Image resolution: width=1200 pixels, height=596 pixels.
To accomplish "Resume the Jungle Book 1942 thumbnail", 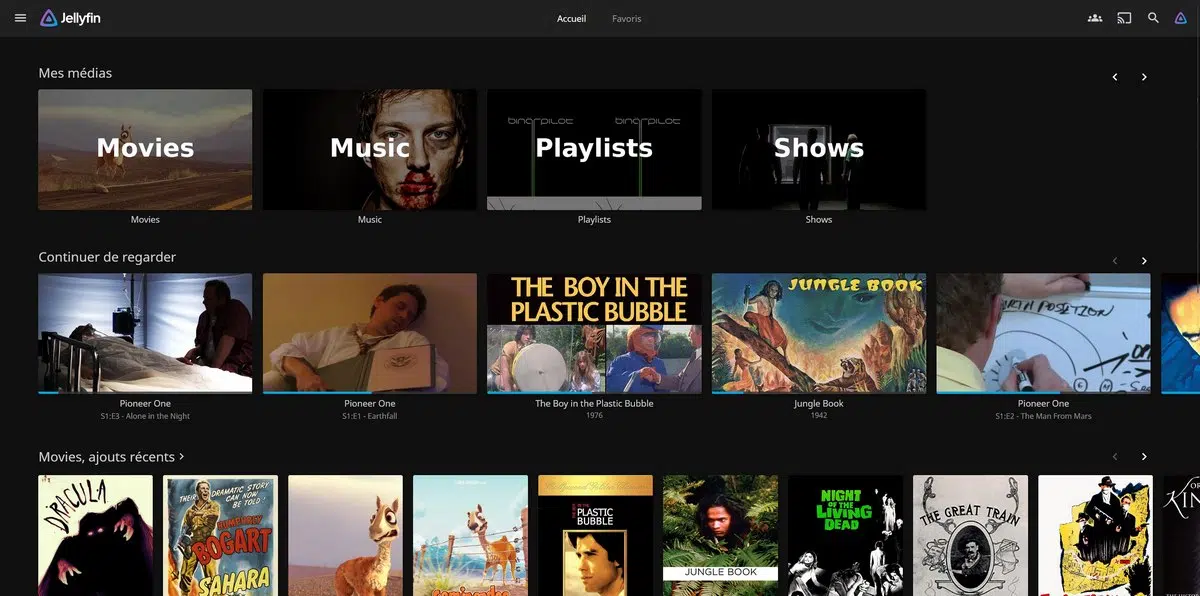I will (x=819, y=333).
